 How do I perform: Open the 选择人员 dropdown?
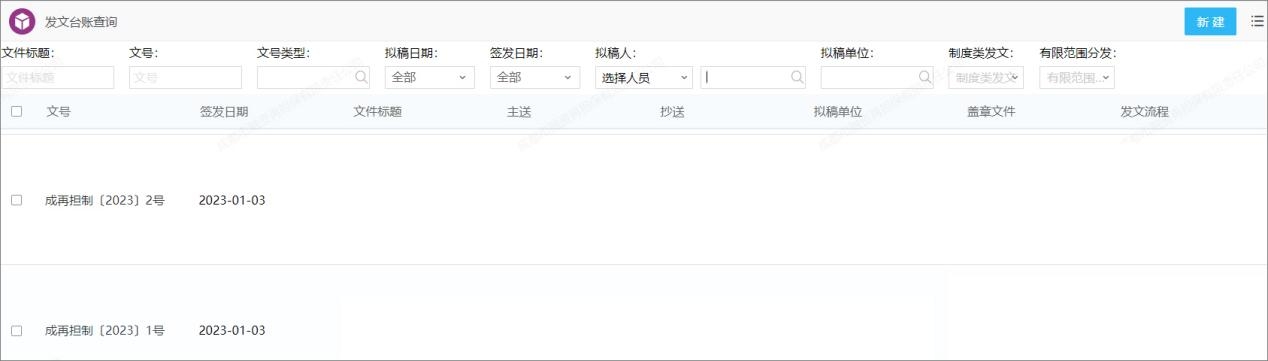click(x=644, y=77)
